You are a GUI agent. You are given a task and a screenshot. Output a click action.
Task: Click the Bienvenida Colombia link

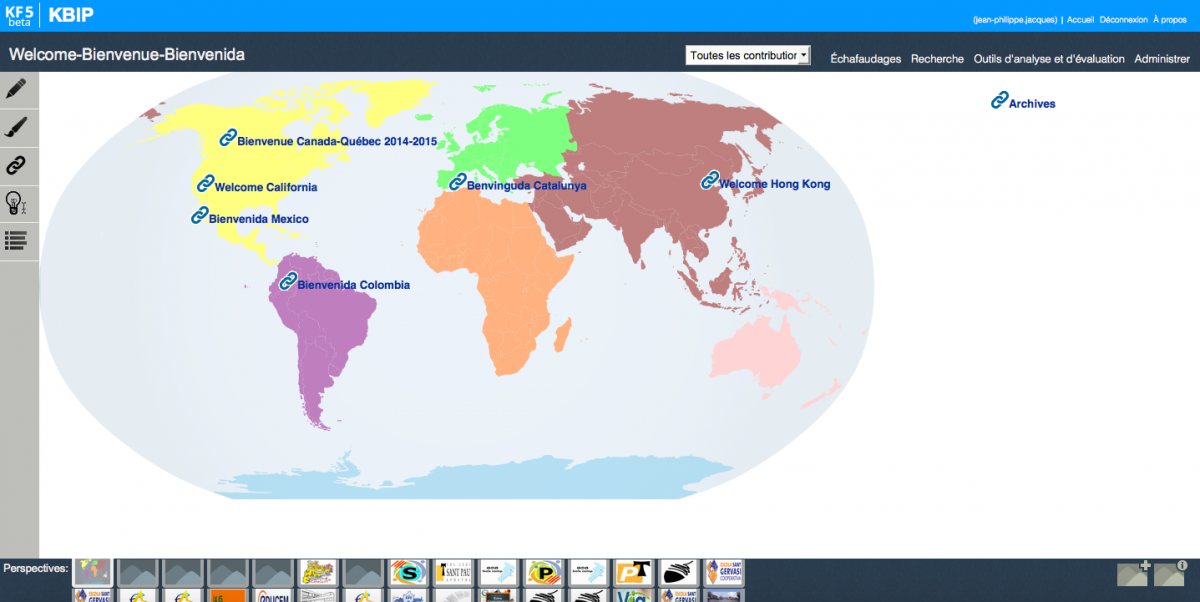click(353, 285)
